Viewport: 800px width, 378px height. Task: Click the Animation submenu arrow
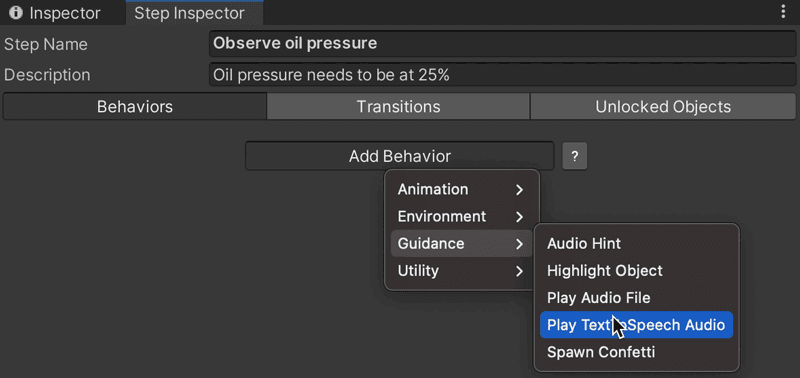519,190
